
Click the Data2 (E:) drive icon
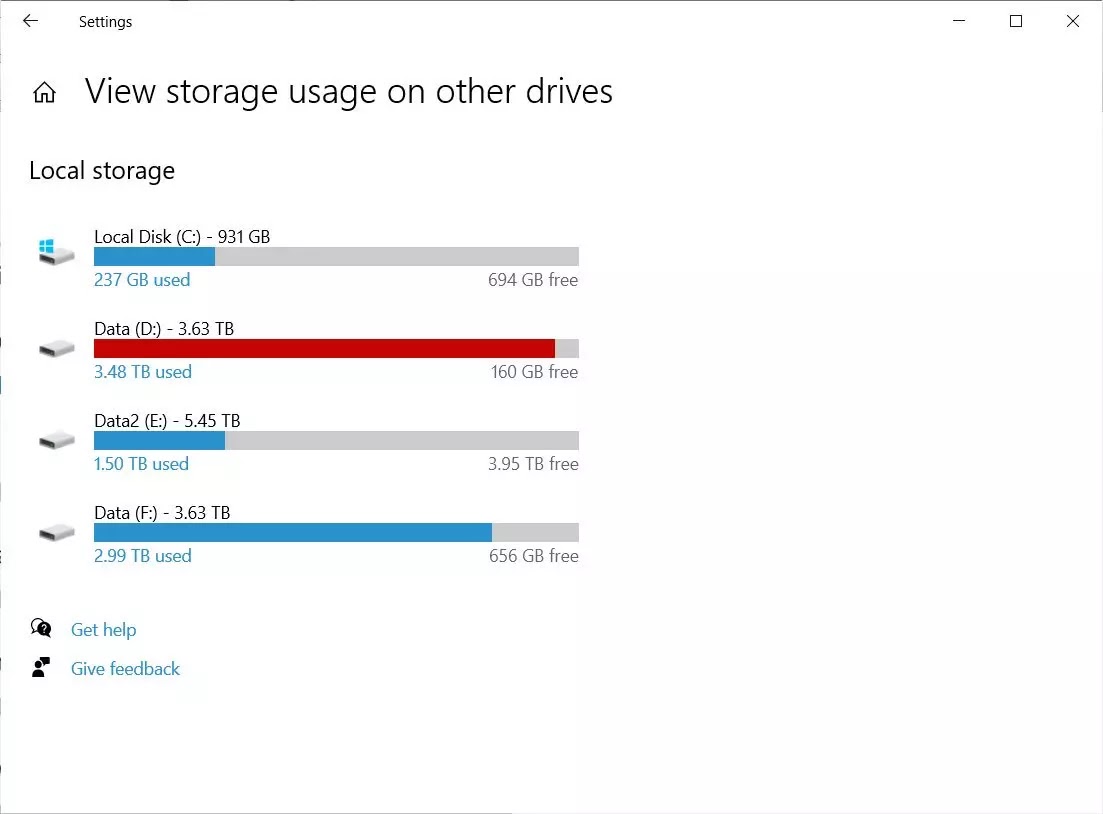pyautogui.click(x=56, y=440)
